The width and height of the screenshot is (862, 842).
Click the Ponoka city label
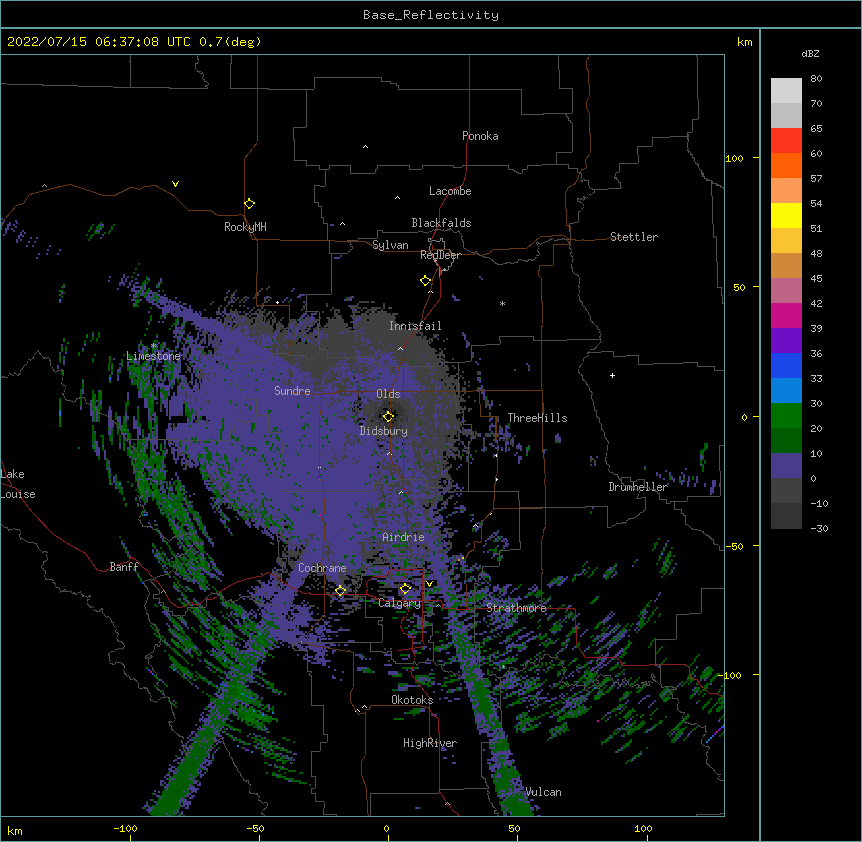(x=480, y=136)
